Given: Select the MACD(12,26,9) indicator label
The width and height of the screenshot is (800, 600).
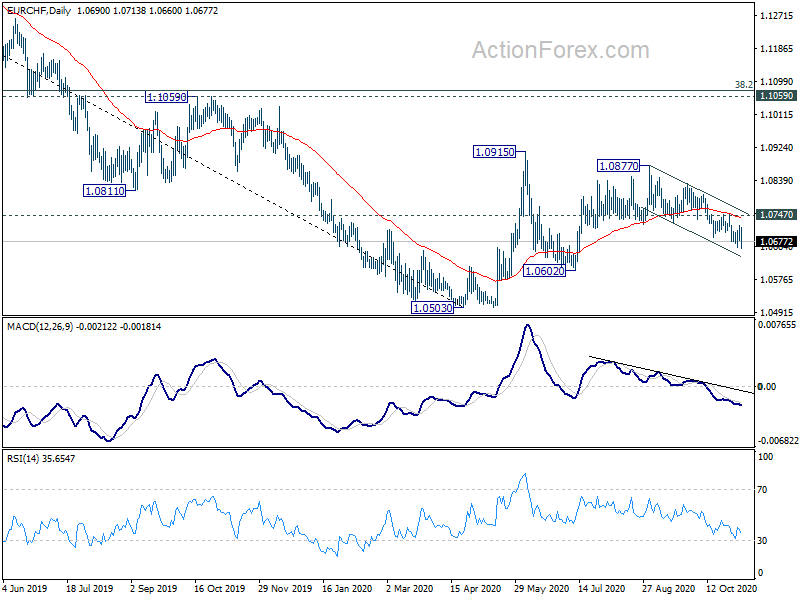Looking at the screenshot, I should (40, 327).
